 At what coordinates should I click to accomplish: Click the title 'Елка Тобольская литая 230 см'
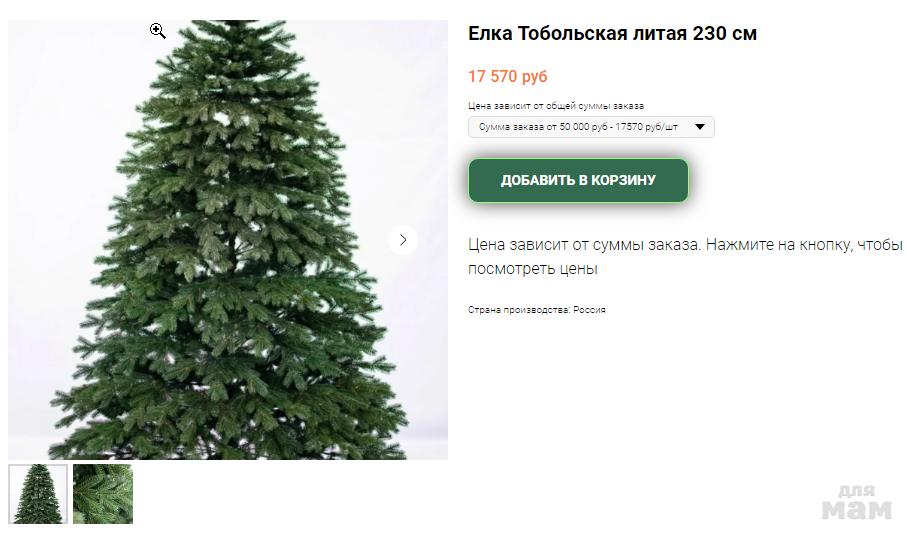[612, 34]
